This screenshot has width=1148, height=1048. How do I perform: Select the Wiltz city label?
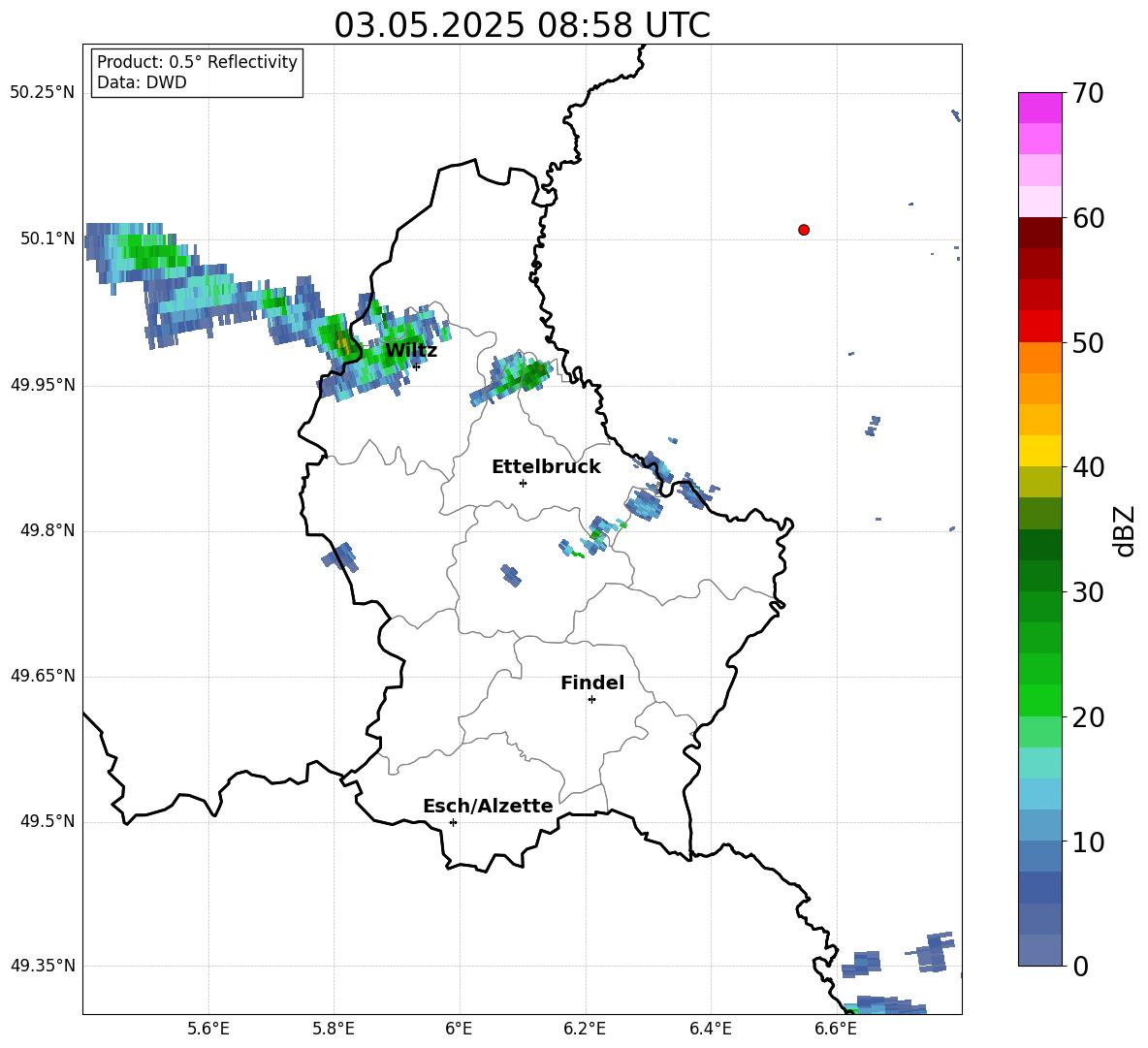[411, 350]
